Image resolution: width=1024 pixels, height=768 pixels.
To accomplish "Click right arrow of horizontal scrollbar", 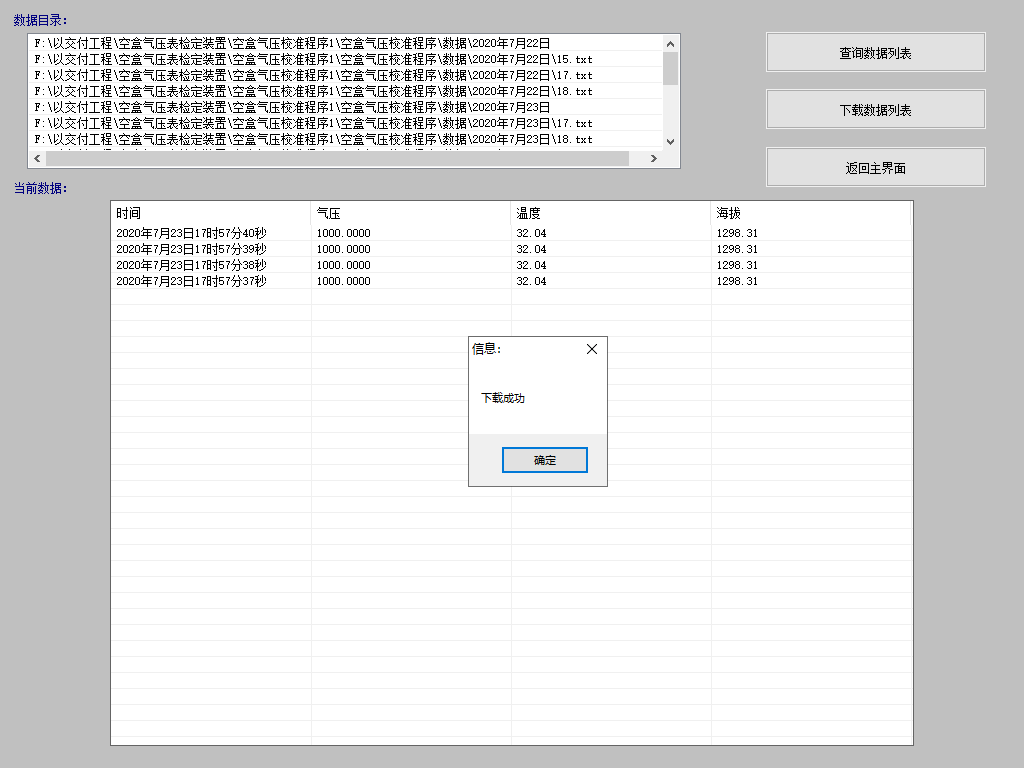I will [x=653, y=159].
